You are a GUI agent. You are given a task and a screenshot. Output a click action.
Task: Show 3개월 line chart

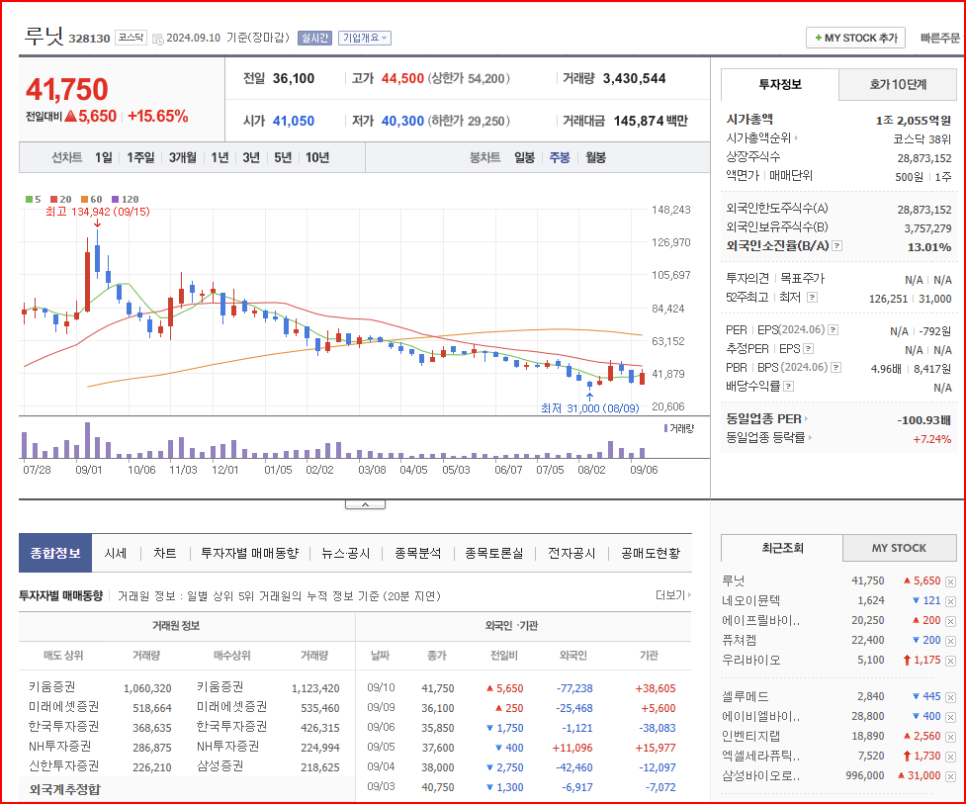click(x=182, y=158)
